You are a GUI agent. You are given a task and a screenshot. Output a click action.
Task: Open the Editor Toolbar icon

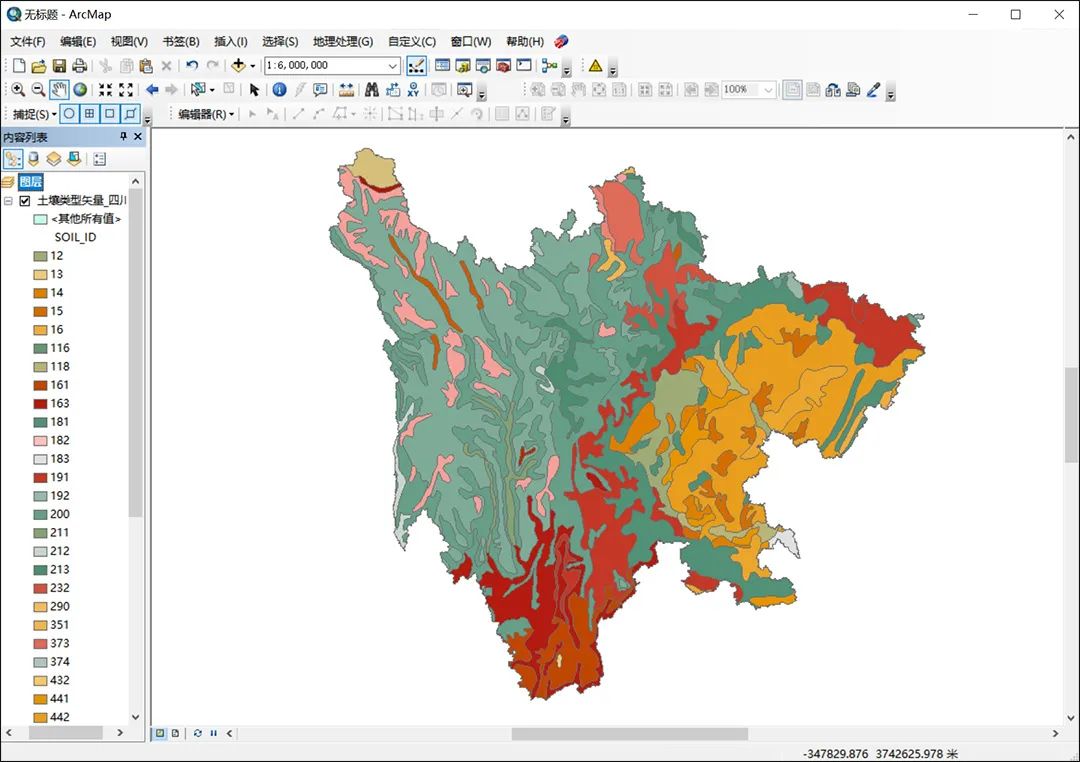pos(416,65)
